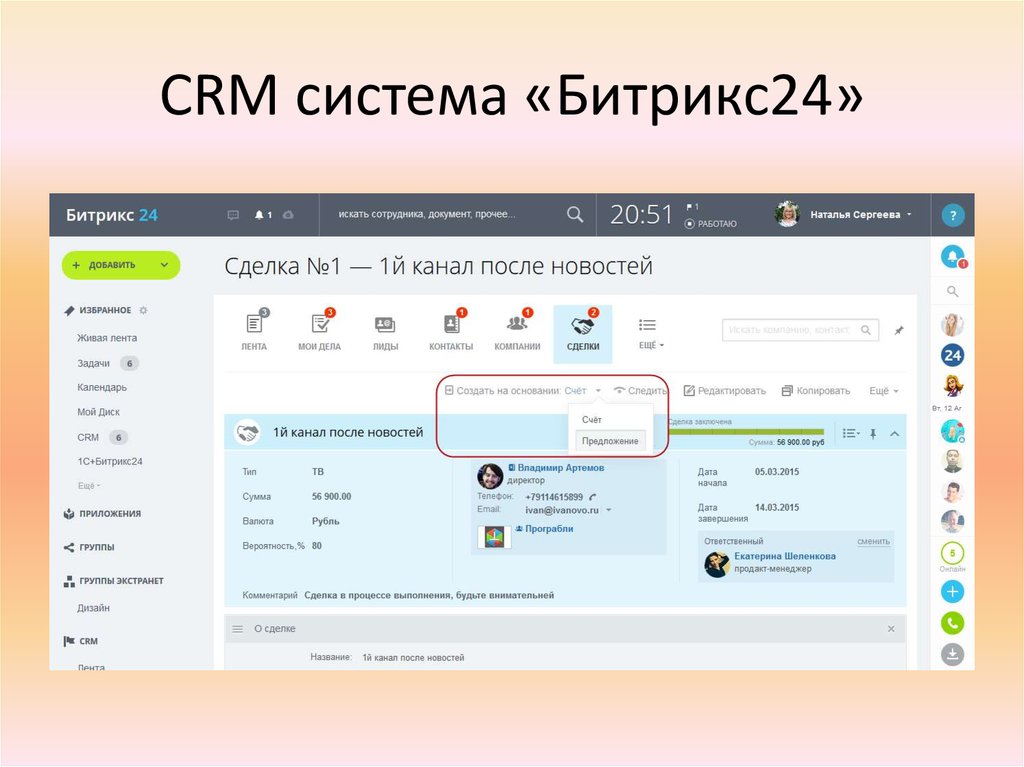1024x767 pixels.
Task: Open 1С+Битрикс24 in sidebar
Action: point(110,461)
